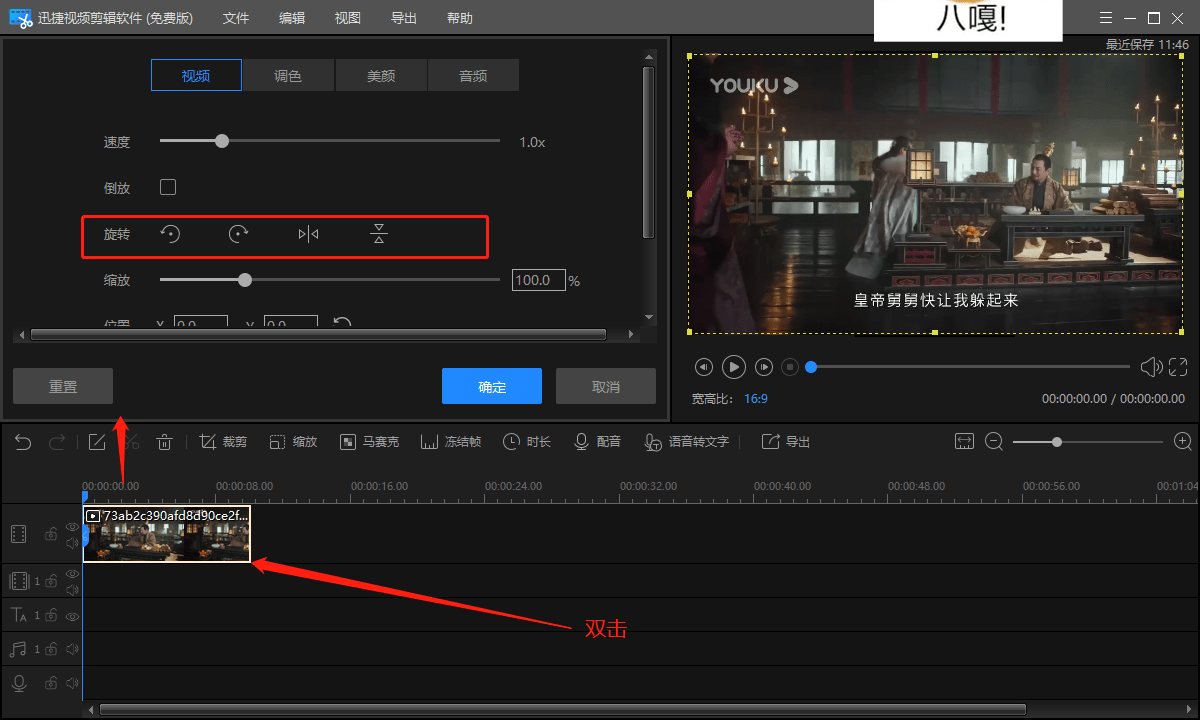Click the preview volume speaker icon
This screenshot has width=1200, height=720.
1151,367
